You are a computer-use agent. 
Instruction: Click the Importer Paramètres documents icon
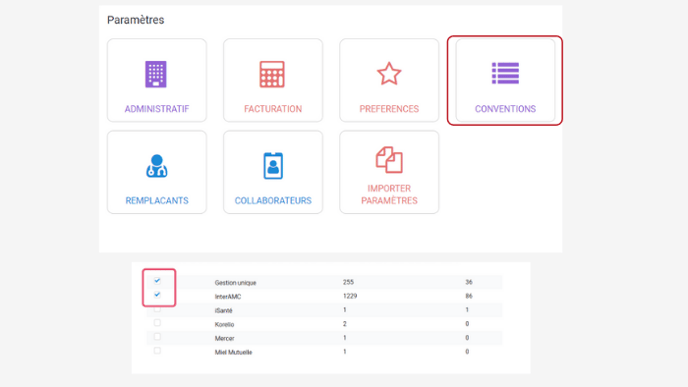(x=389, y=160)
